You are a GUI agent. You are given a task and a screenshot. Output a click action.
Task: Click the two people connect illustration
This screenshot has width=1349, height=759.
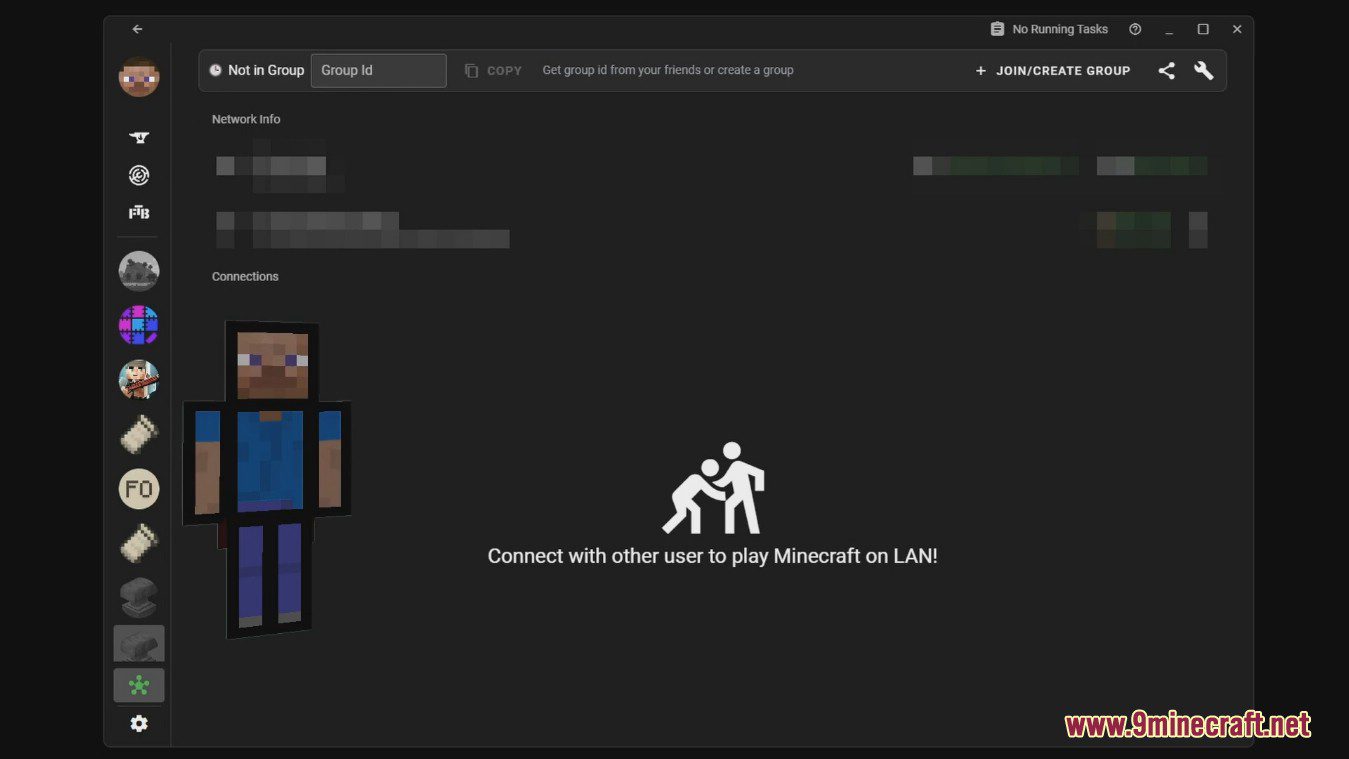coord(713,488)
